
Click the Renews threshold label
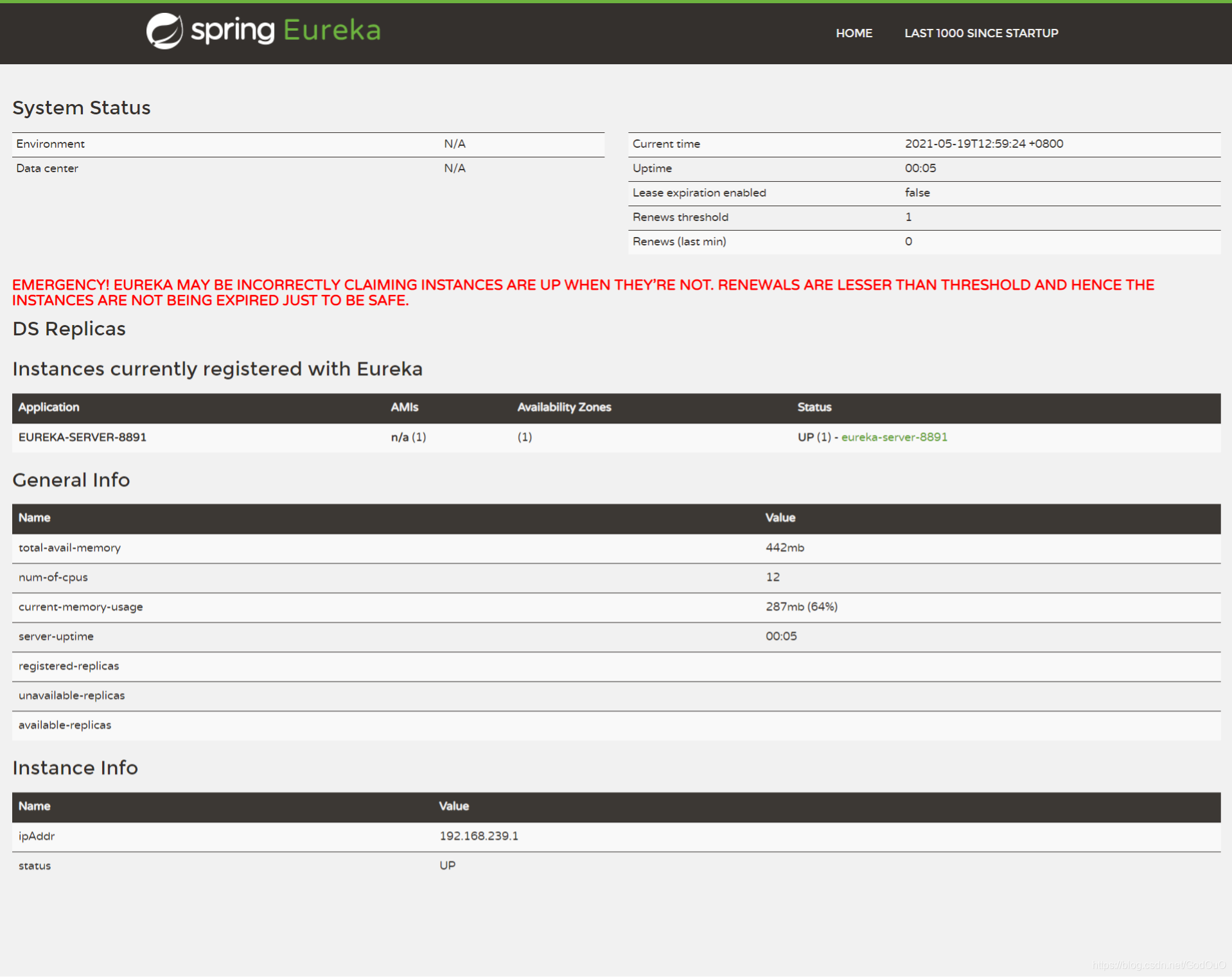coord(680,216)
